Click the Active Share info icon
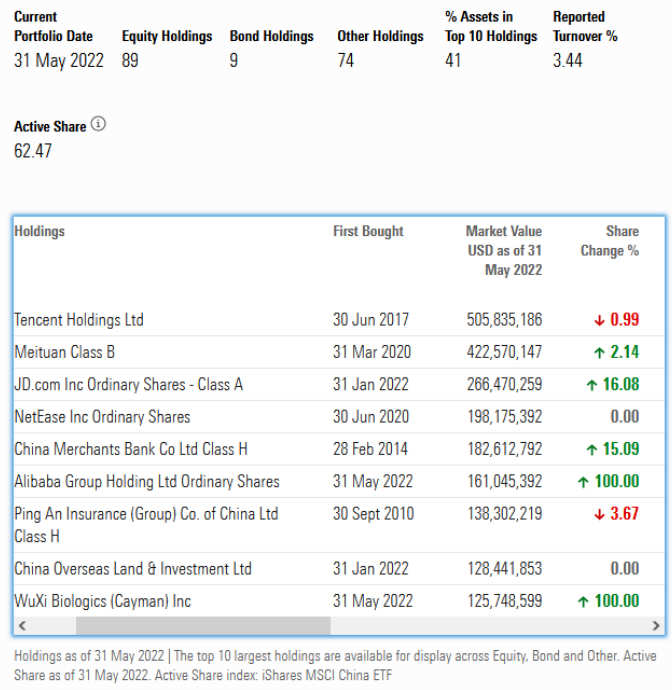This screenshot has width=672, height=690. [98, 124]
